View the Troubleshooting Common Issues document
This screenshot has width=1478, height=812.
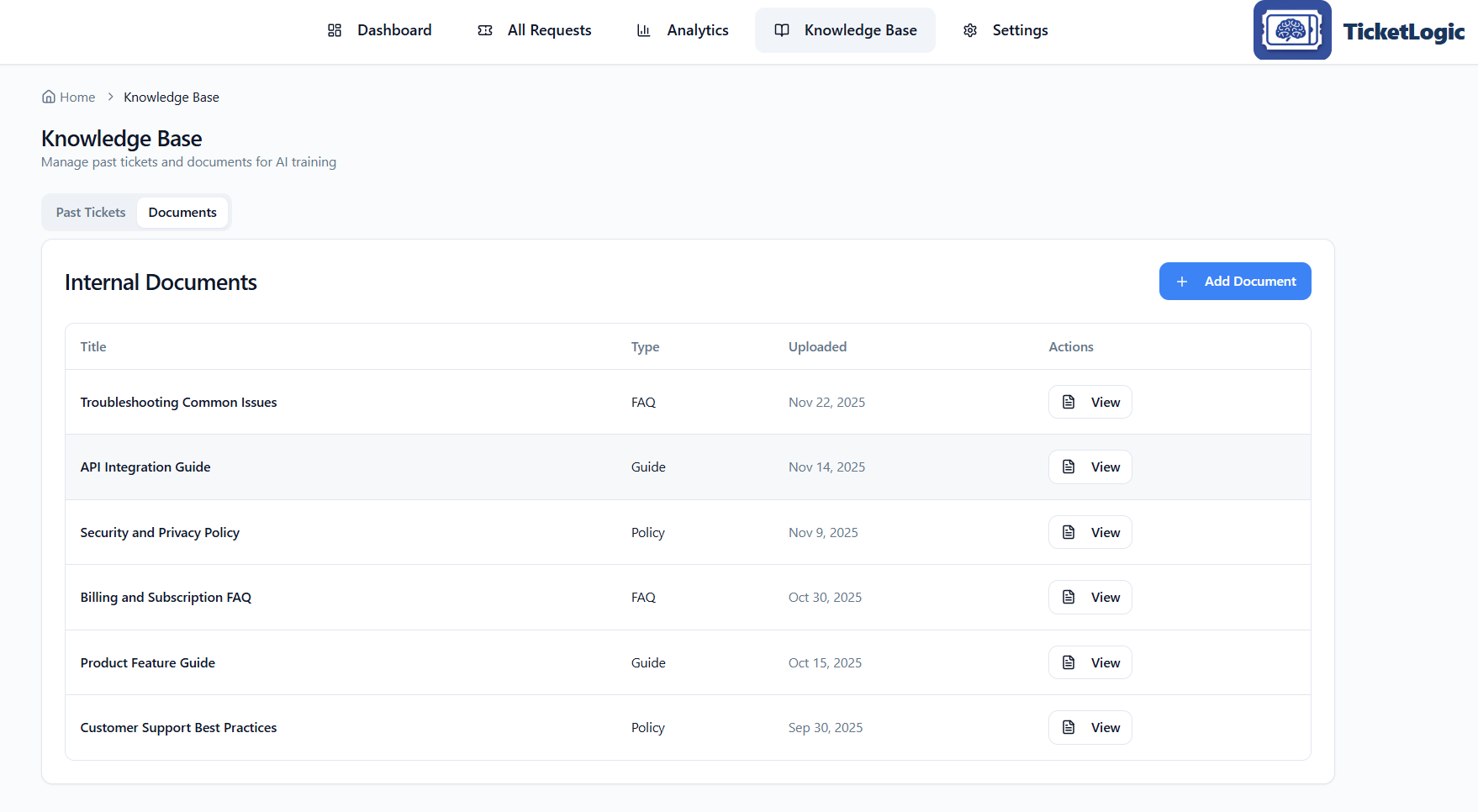coord(1090,402)
